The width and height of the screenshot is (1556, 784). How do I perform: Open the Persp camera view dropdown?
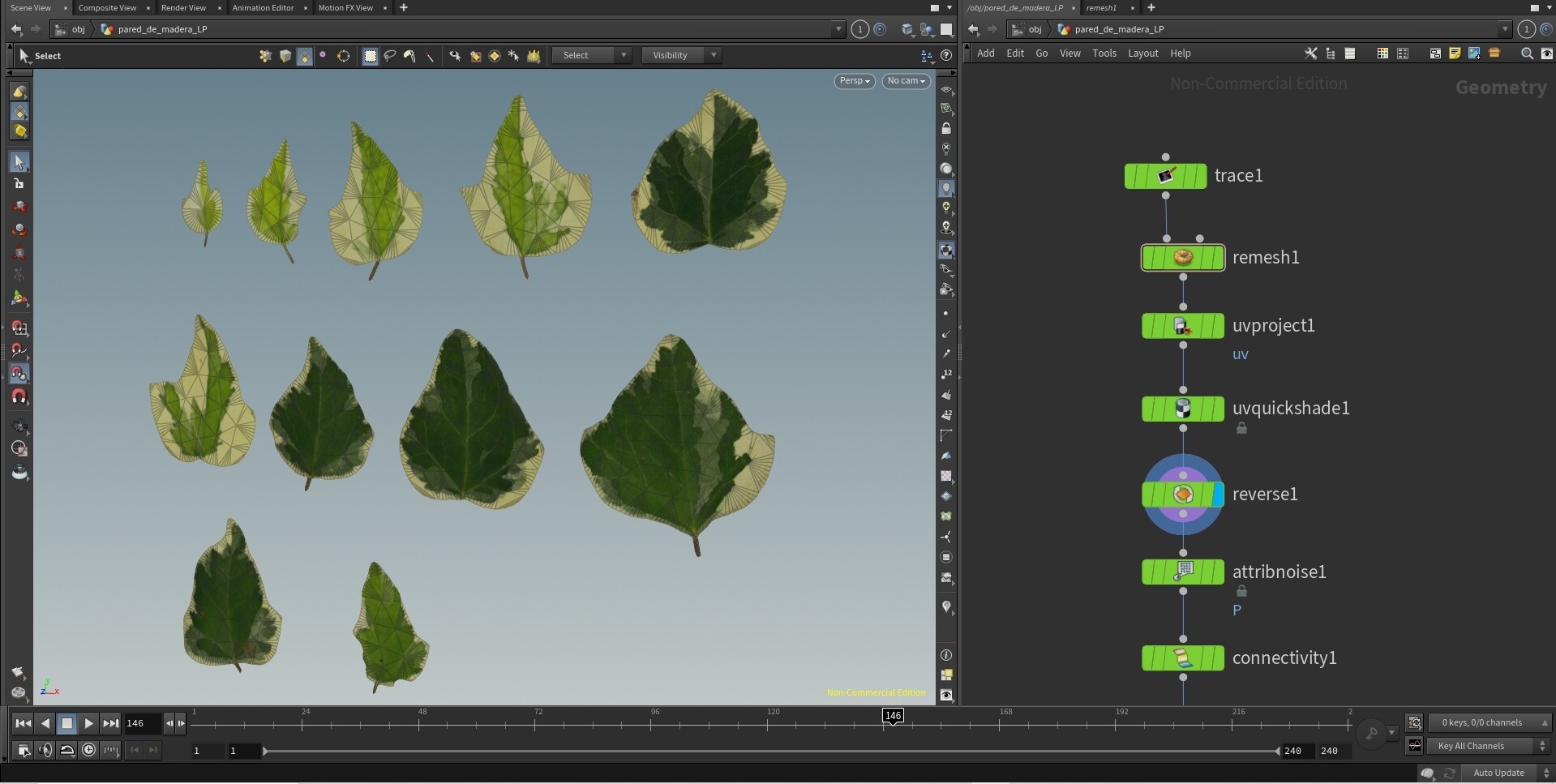point(853,81)
